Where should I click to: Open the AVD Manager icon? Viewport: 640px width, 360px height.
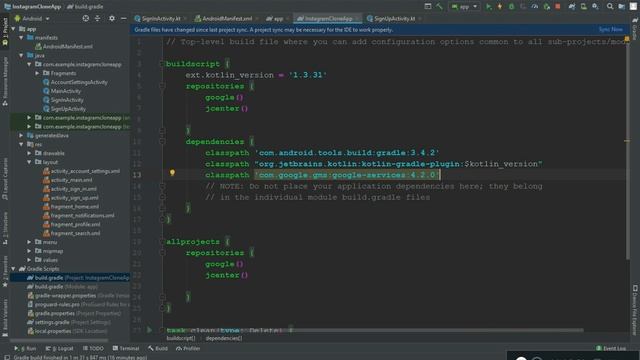click(x=584, y=7)
